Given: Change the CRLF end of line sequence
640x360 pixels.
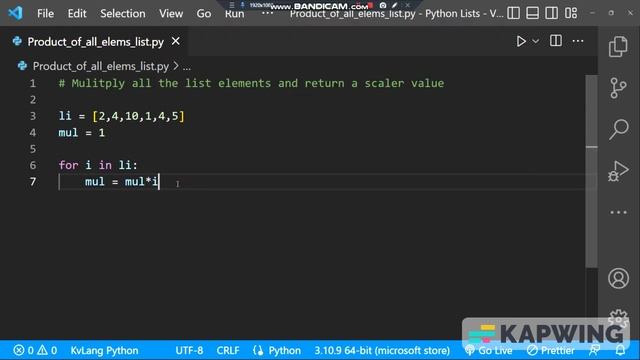Looking at the screenshot, I should coord(228,350).
